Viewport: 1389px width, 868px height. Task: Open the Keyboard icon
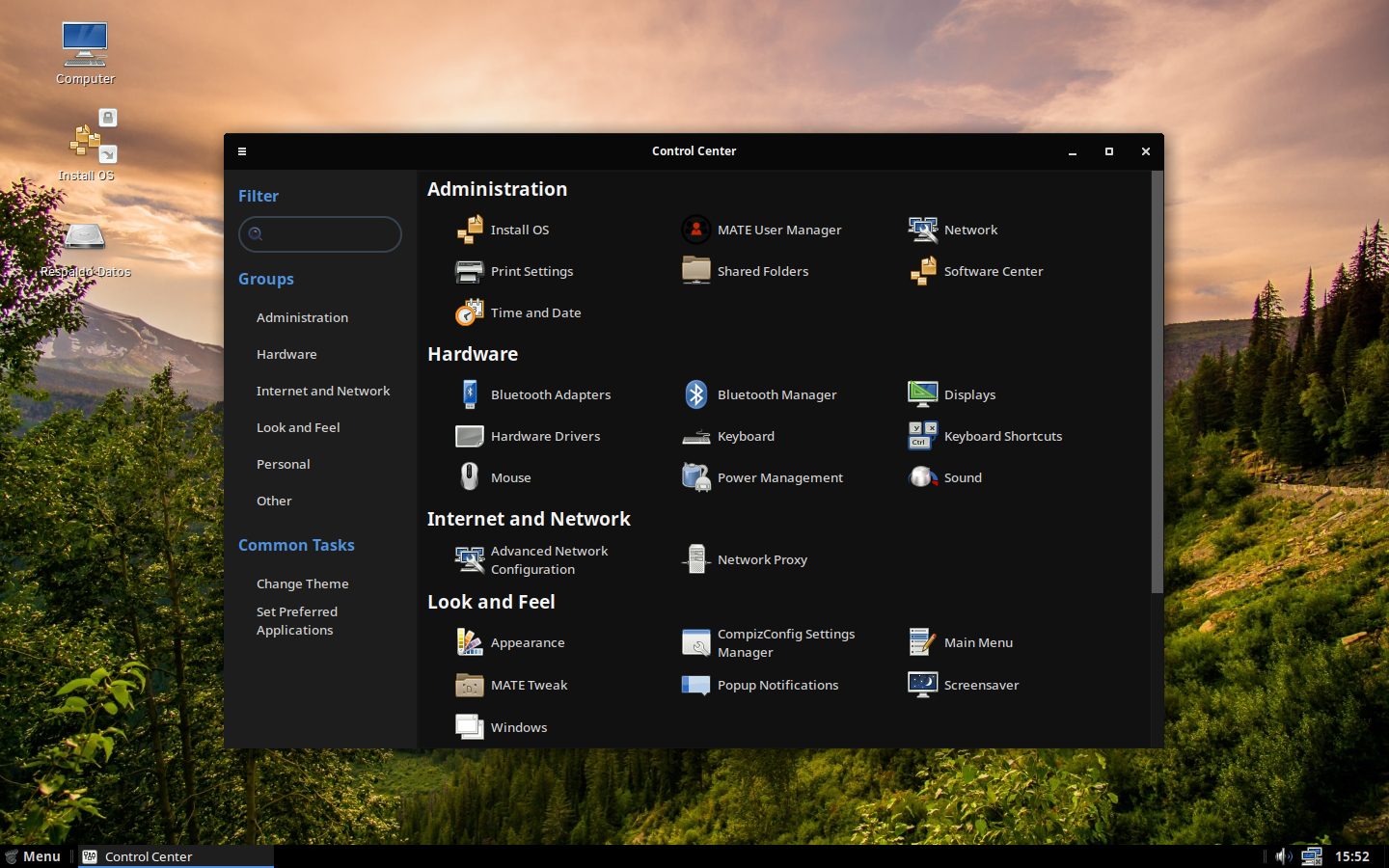(x=696, y=436)
